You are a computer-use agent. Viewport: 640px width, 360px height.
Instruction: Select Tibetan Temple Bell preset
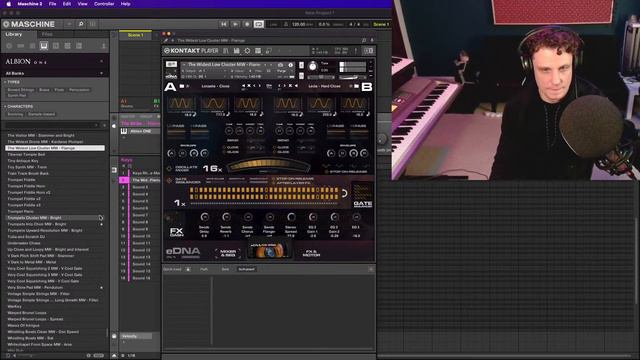tap(55, 154)
